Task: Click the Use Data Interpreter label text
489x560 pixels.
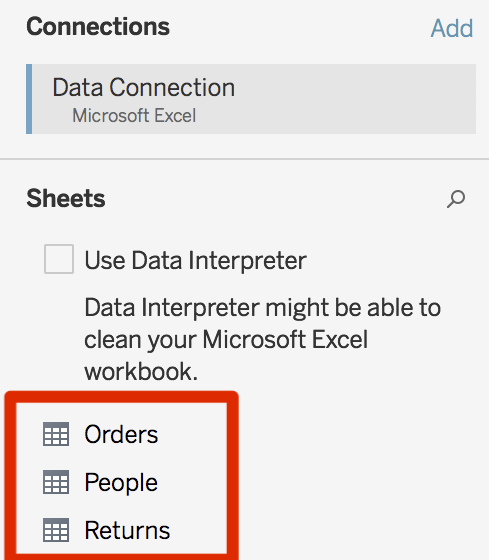Action: coord(195,260)
